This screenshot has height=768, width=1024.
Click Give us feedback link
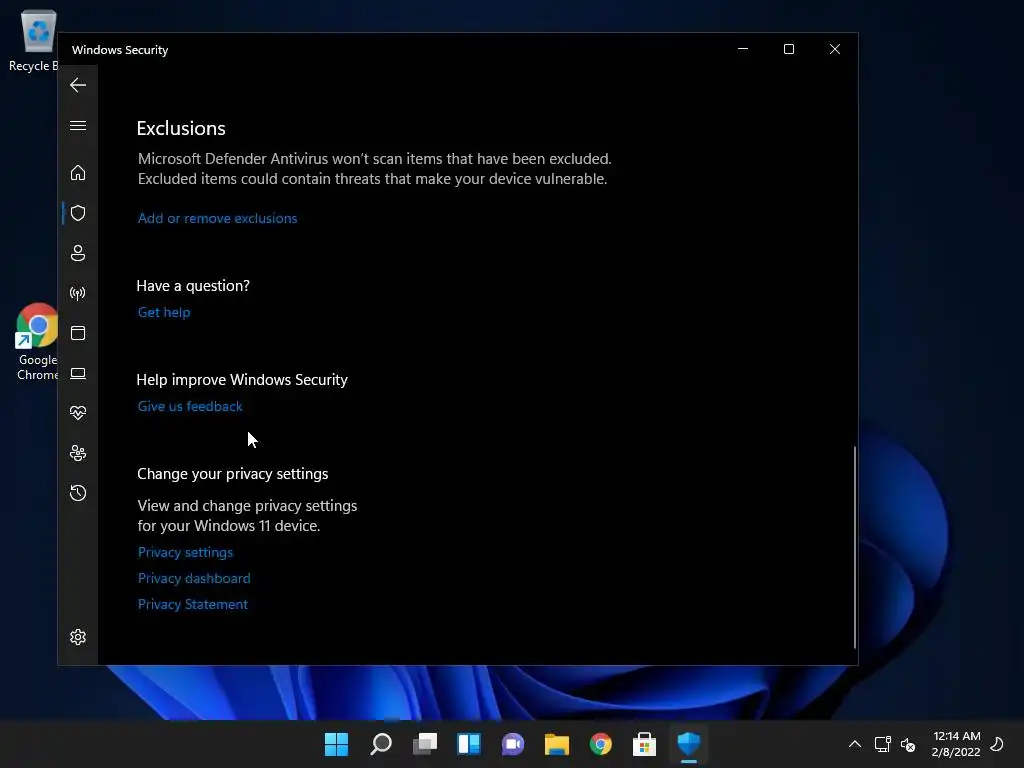pos(190,406)
